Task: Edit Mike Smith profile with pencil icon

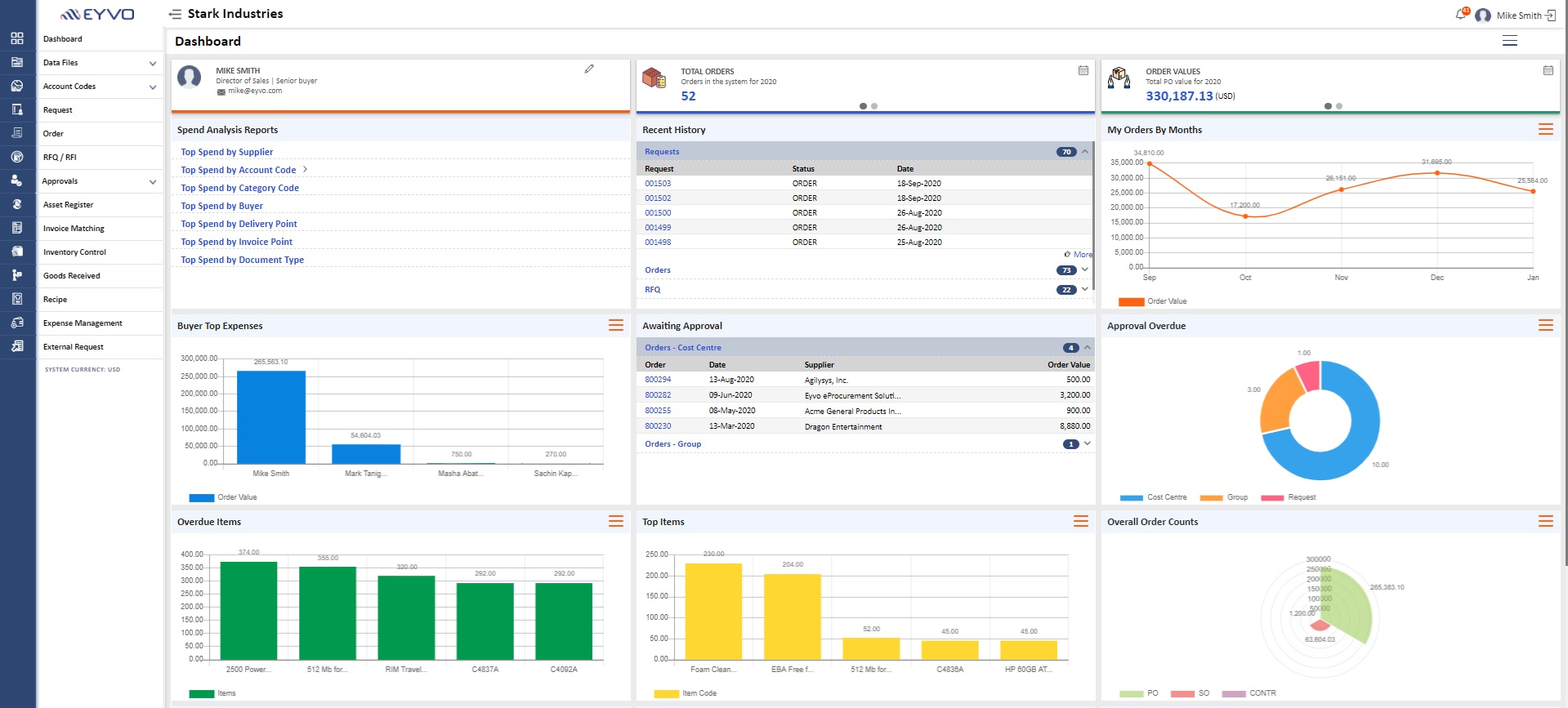Action: tap(589, 69)
